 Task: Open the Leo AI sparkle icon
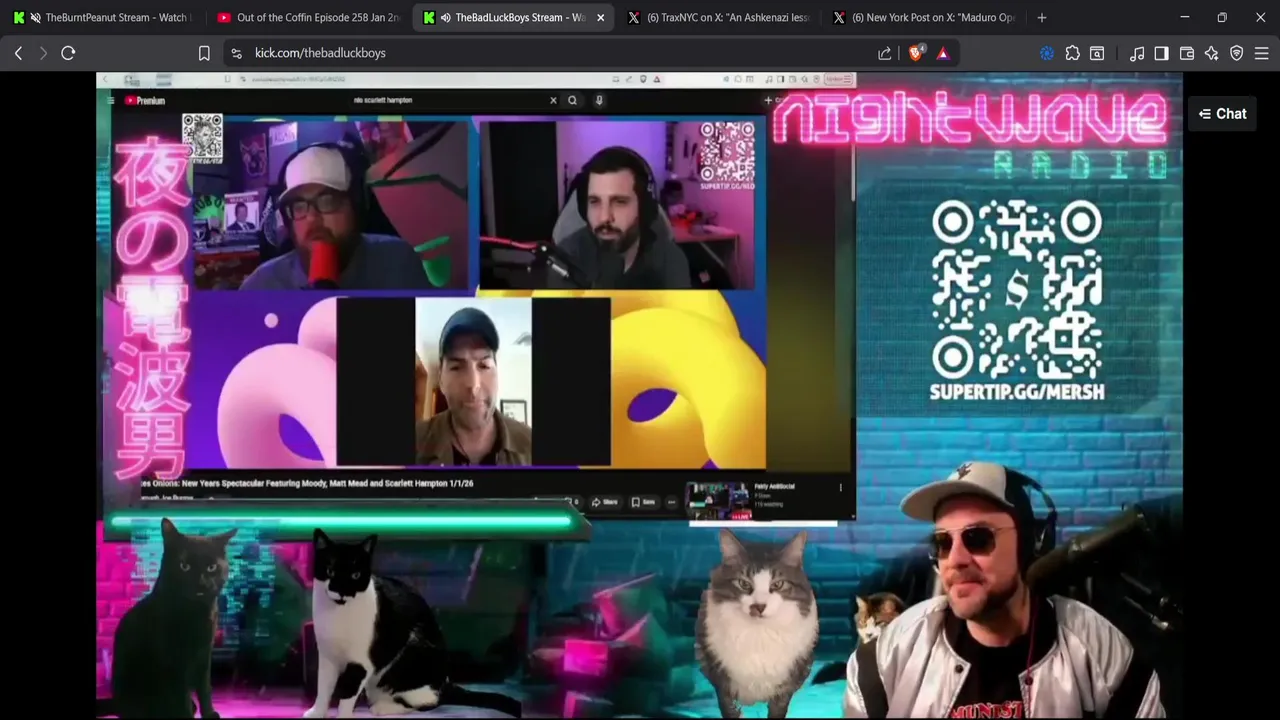[x=1212, y=53]
